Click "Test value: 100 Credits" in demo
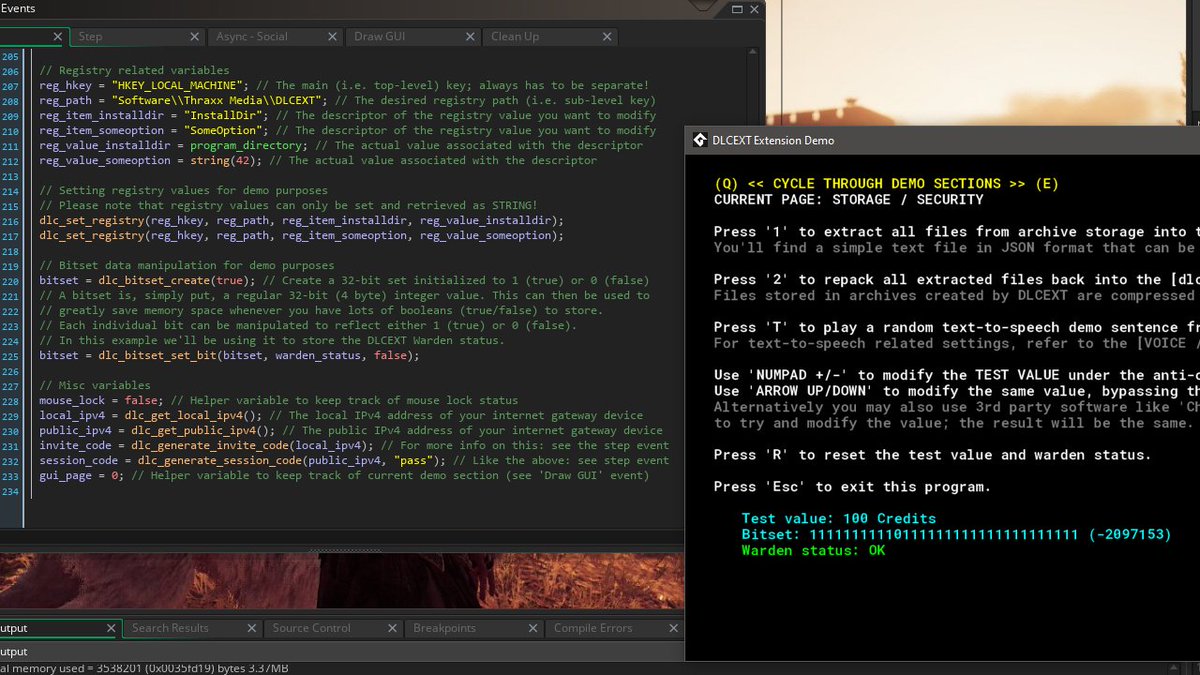Viewport: 1200px width, 675px height. [838, 519]
